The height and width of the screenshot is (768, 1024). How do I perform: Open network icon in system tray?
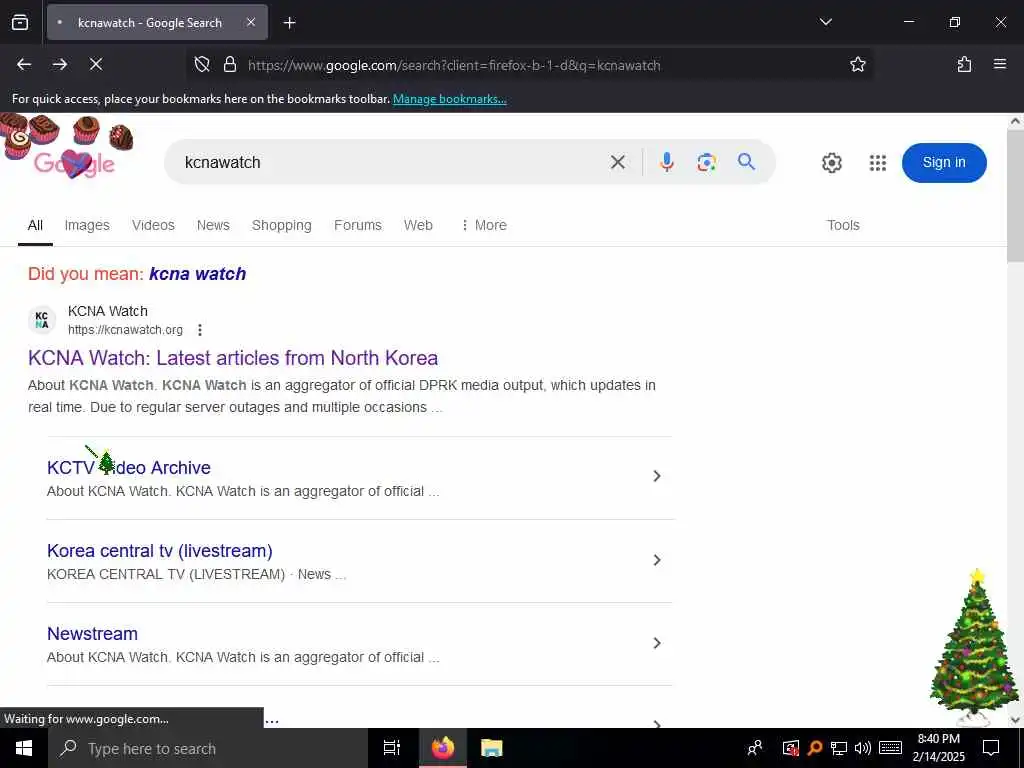pos(839,748)
